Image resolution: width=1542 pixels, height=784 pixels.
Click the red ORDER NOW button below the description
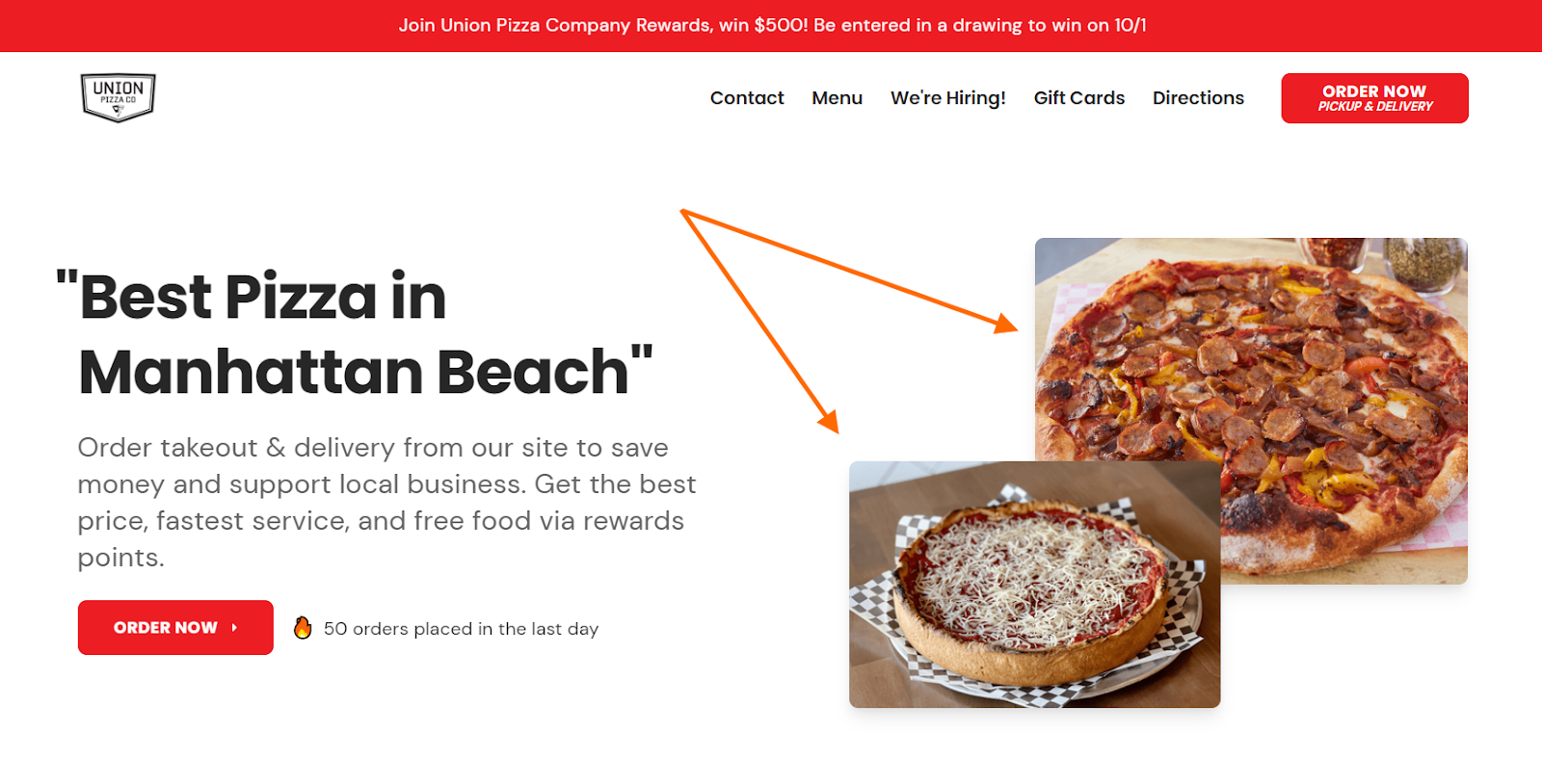[175, 628]
